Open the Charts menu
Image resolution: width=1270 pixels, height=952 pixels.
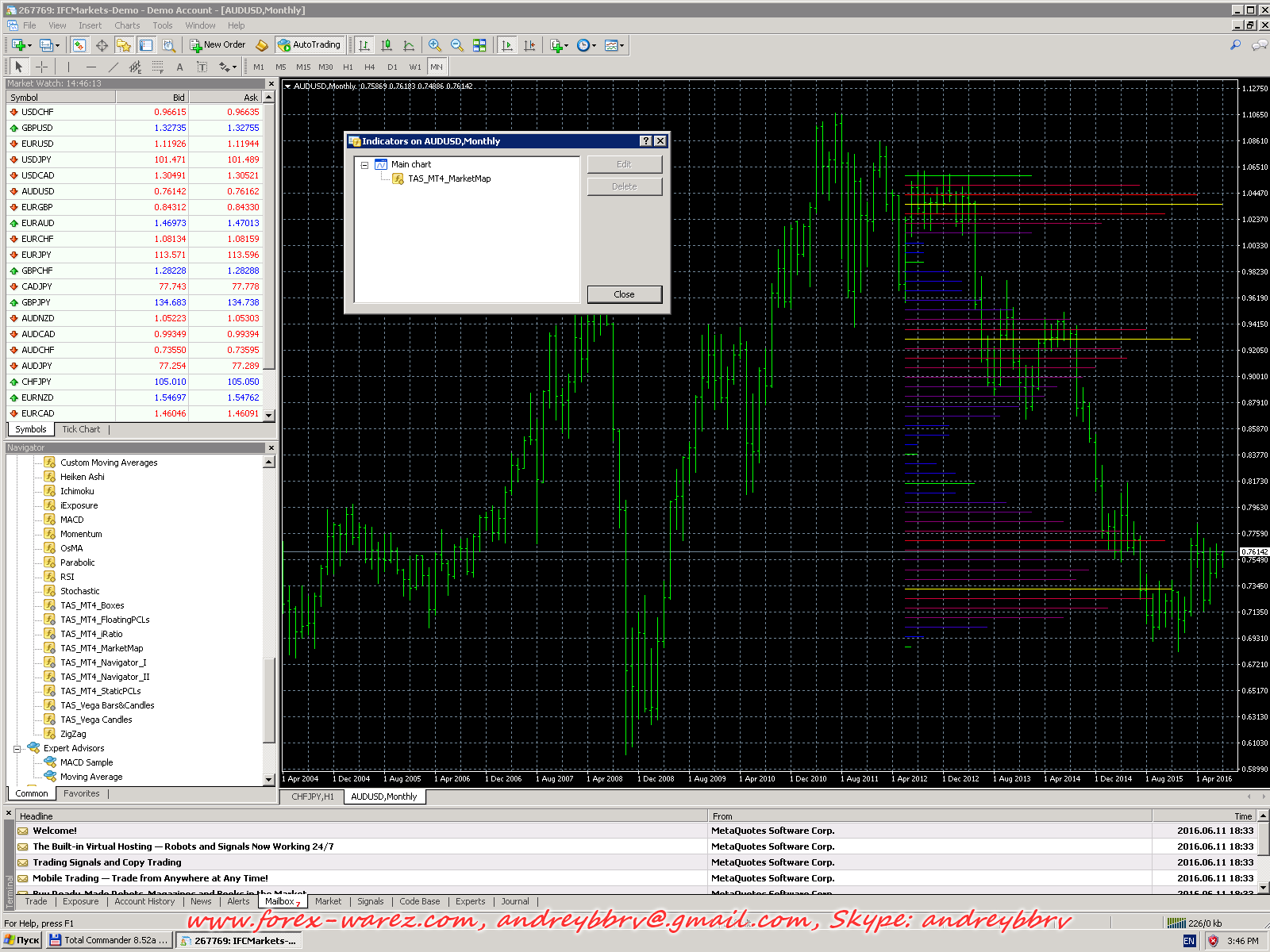click(x=127, y=25)
